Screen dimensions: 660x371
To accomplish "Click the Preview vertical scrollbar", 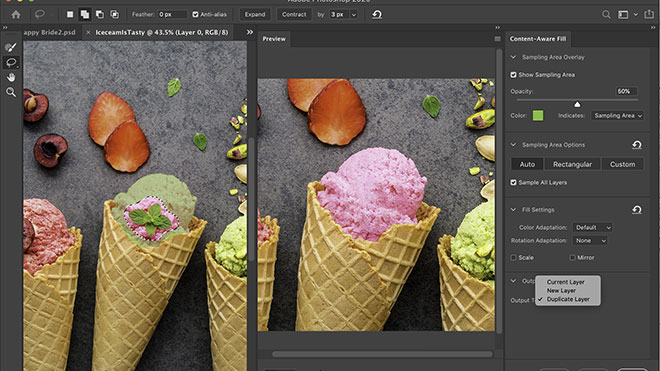I will click(499, 192).
